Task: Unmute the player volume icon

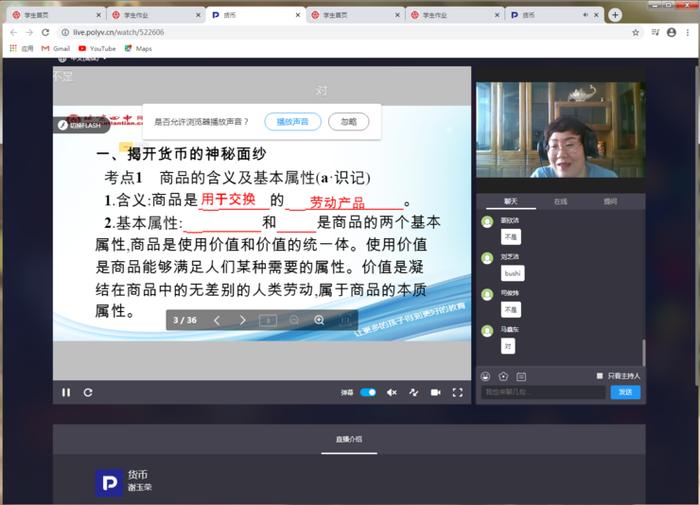Action: coord(392,392)
